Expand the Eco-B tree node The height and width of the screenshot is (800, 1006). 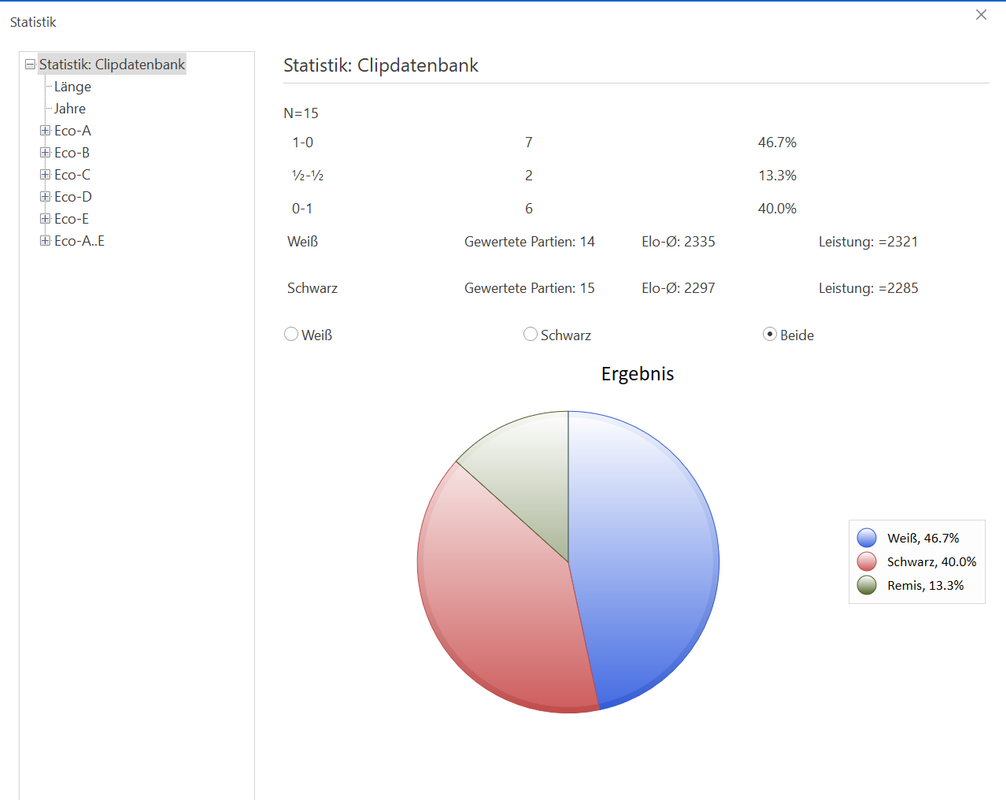click(45, 153)
